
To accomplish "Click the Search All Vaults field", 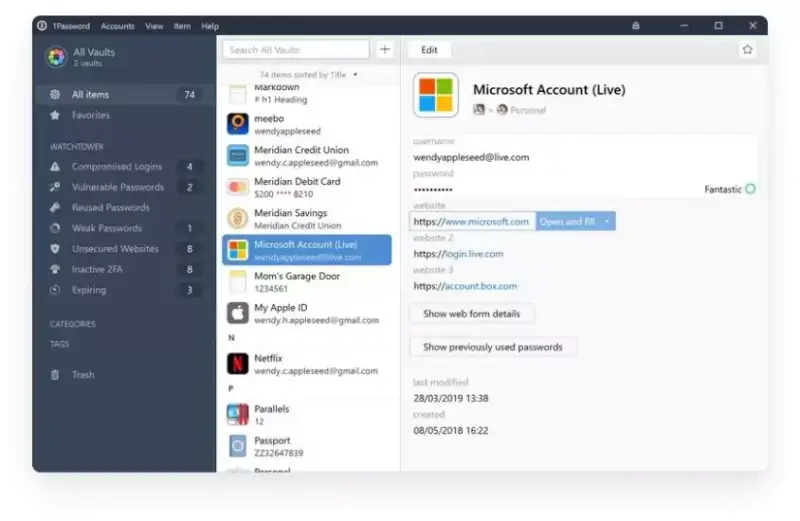I will coord(295,49).
